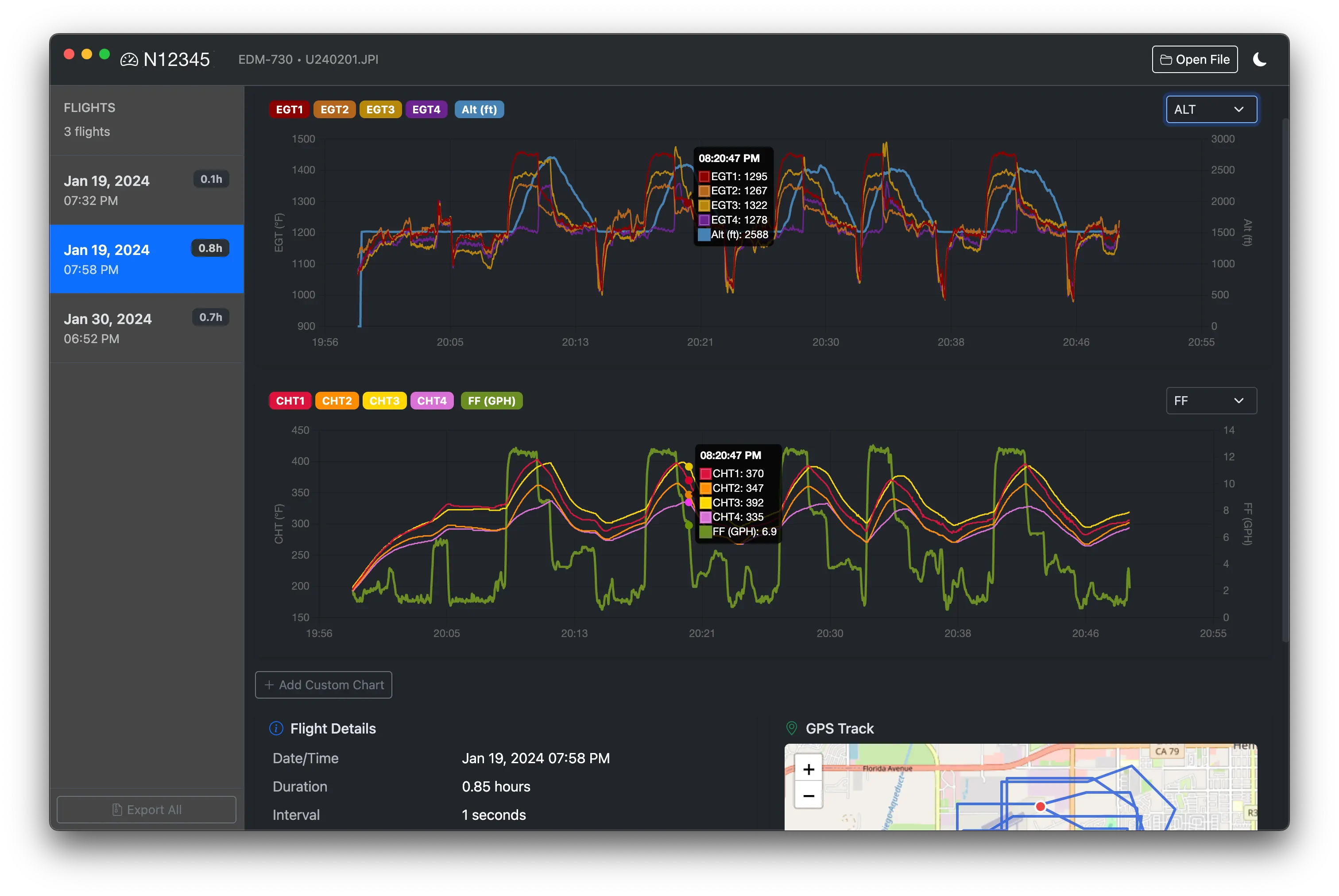Click the Open File button

coord(1194,59)
